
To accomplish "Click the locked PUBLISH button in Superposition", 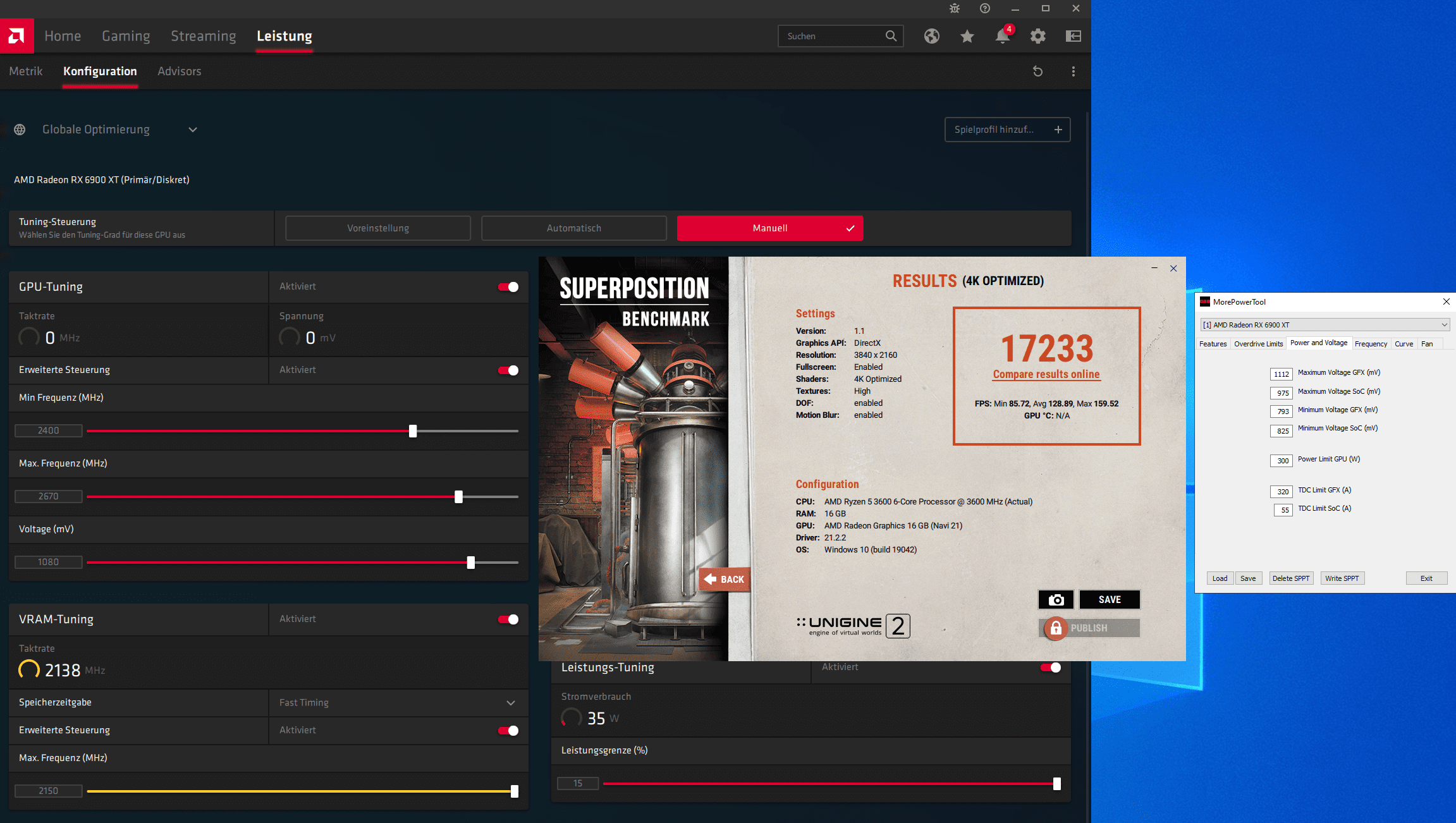I will tap(1089, 628).
